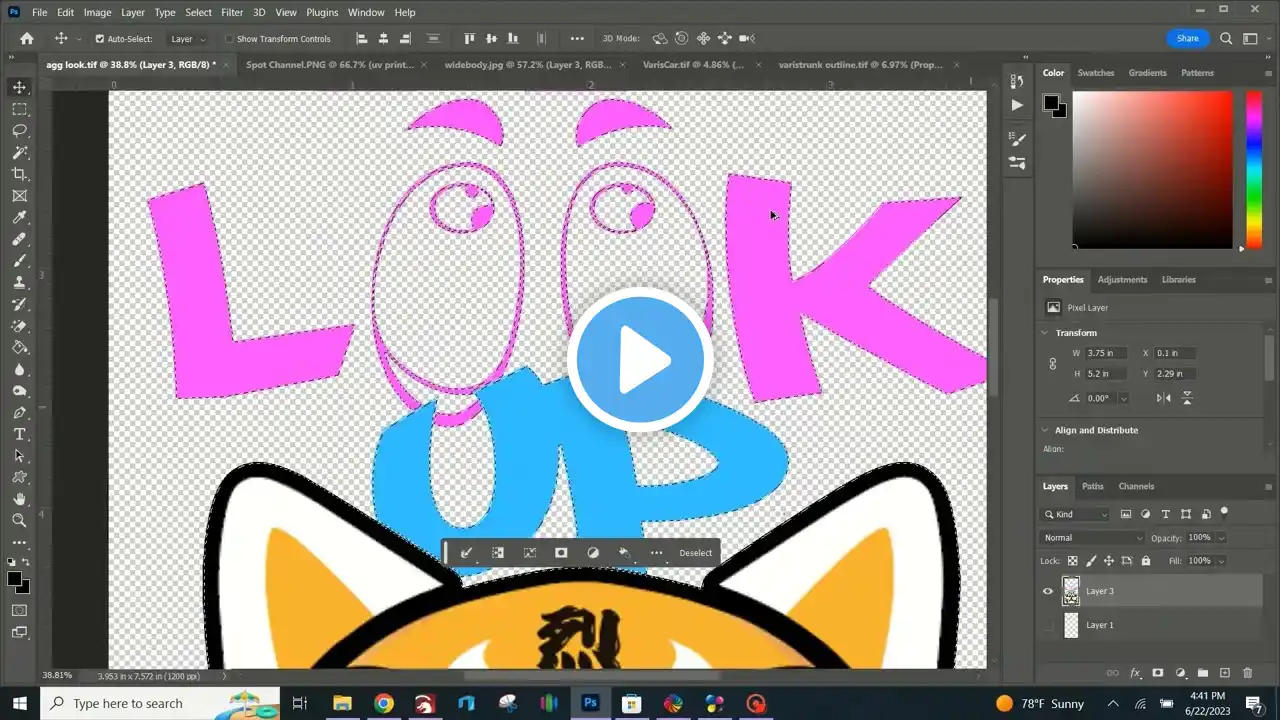Enable Show Transform Controls checkbox

pyautogui.click(x=229, y=39)
